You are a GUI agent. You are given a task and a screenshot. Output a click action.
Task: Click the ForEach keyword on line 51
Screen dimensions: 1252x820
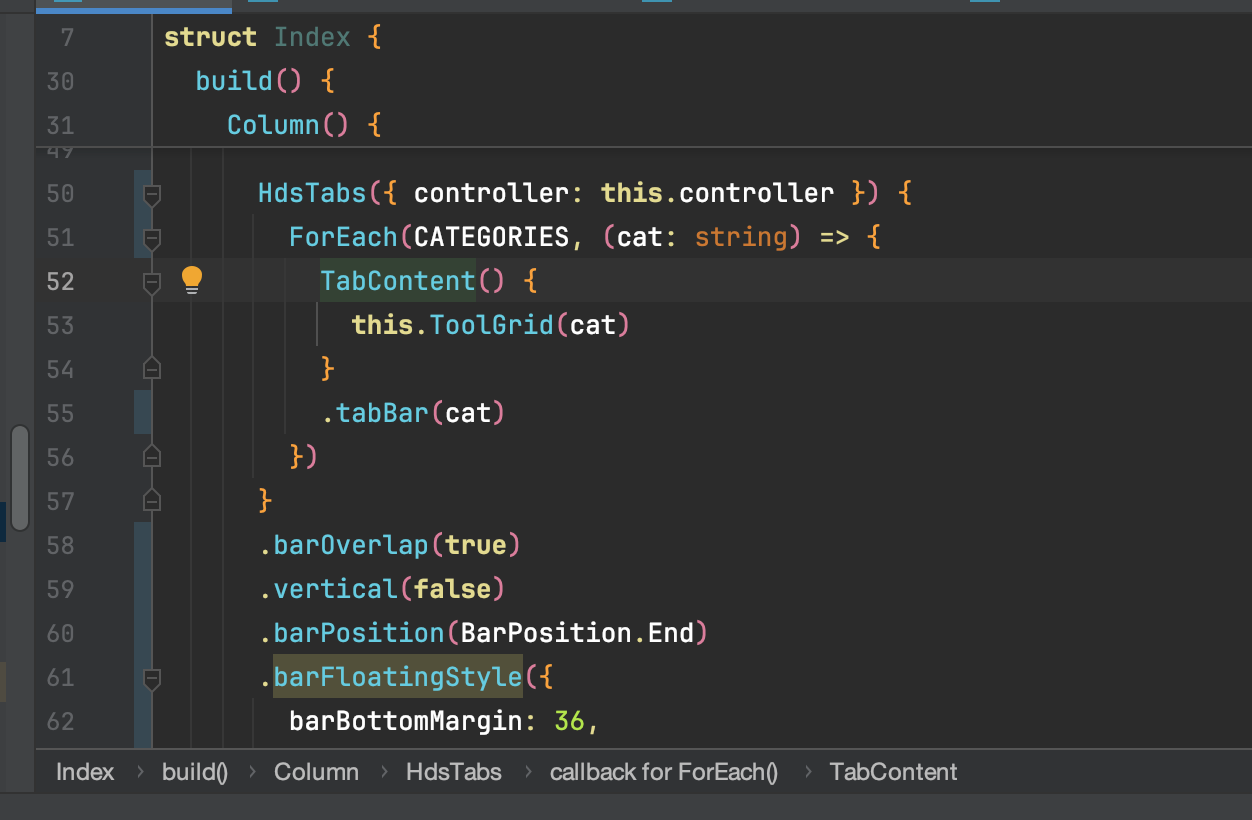[344, 237]
